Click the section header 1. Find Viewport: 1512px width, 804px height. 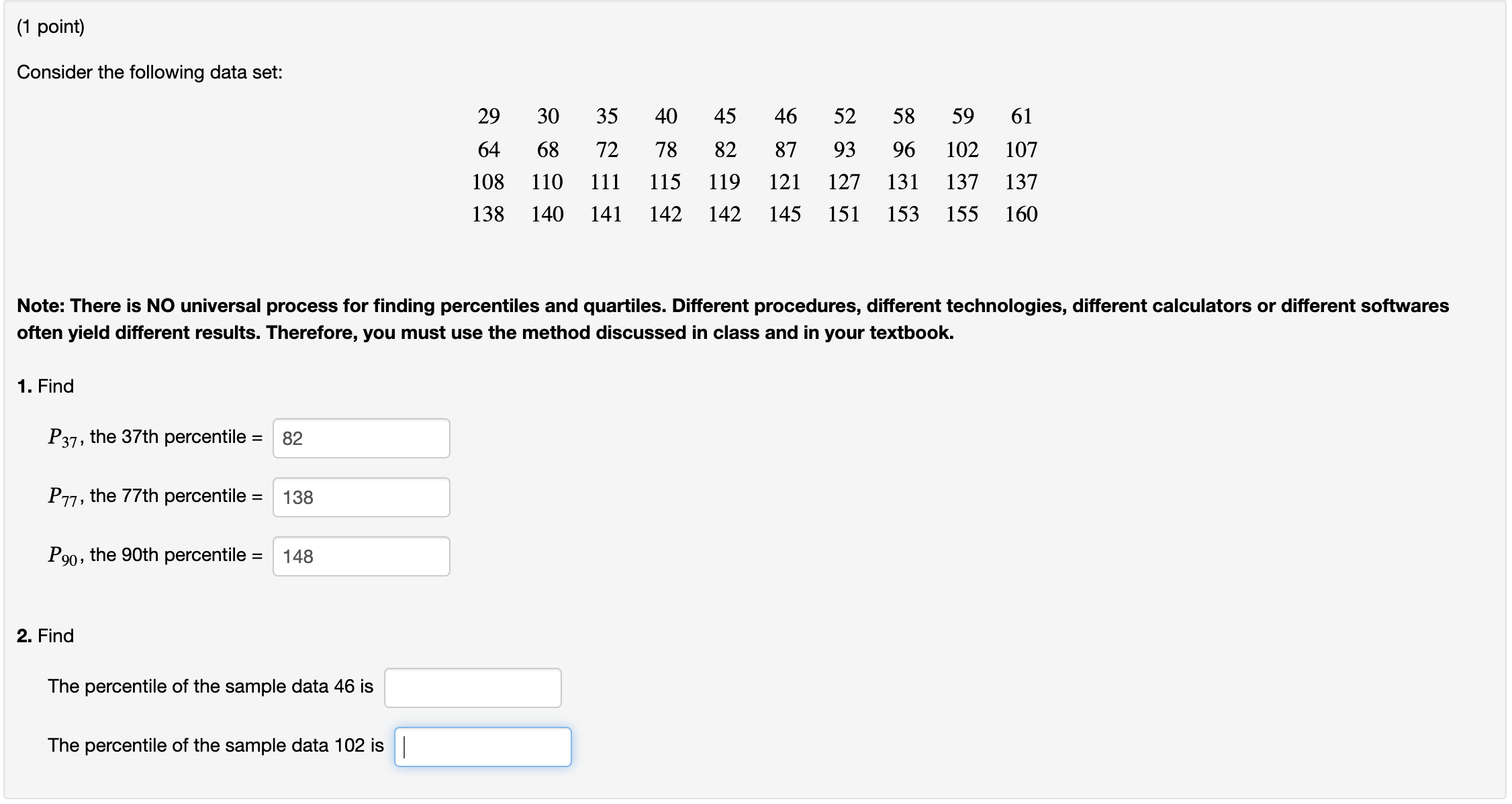point(45,386)
